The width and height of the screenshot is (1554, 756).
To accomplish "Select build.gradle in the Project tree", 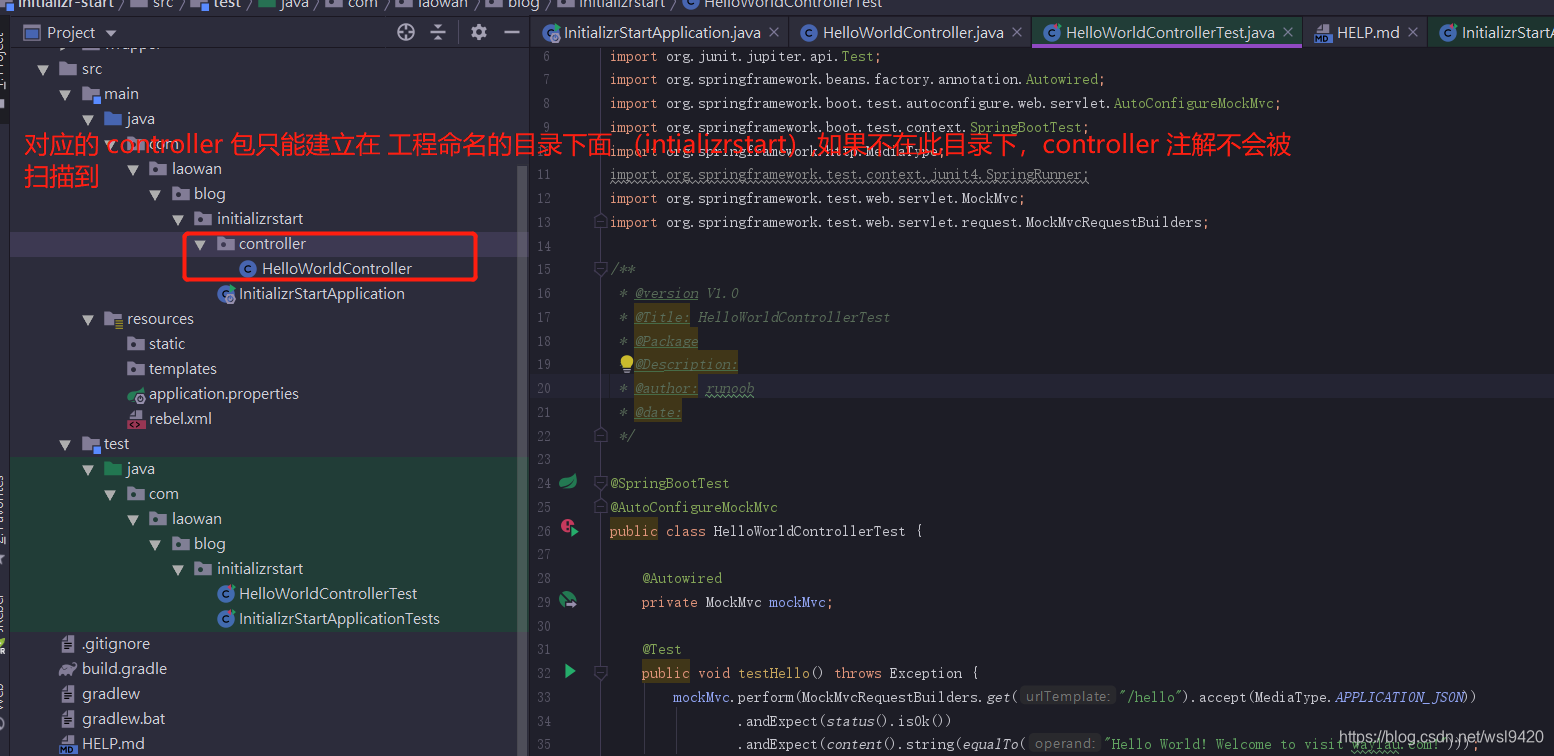I will point(124,669).
